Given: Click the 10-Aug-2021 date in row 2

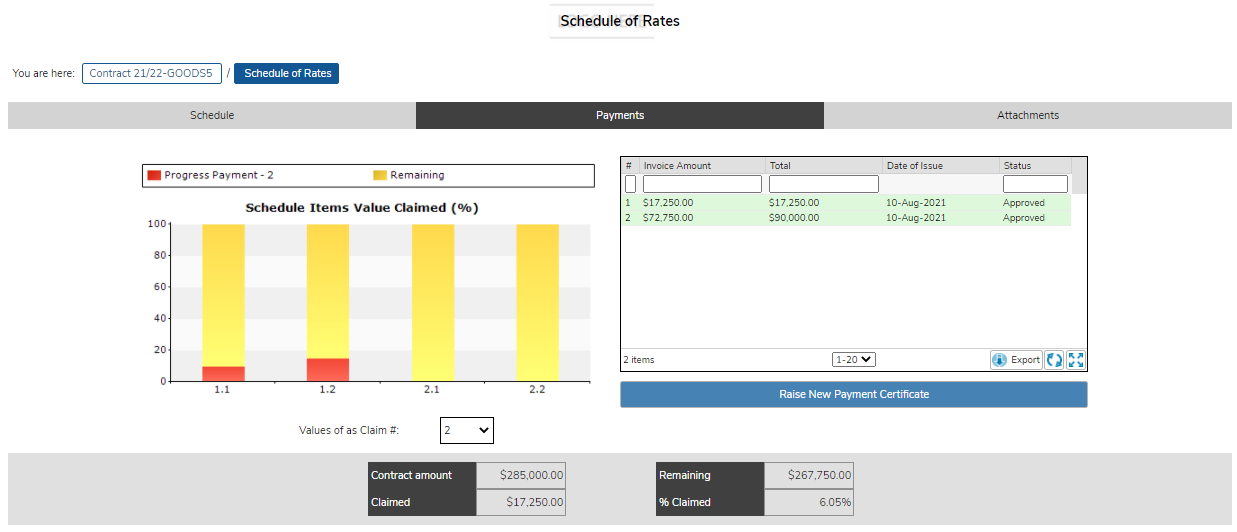Looking at the screenshot, I should pos(915,217).
